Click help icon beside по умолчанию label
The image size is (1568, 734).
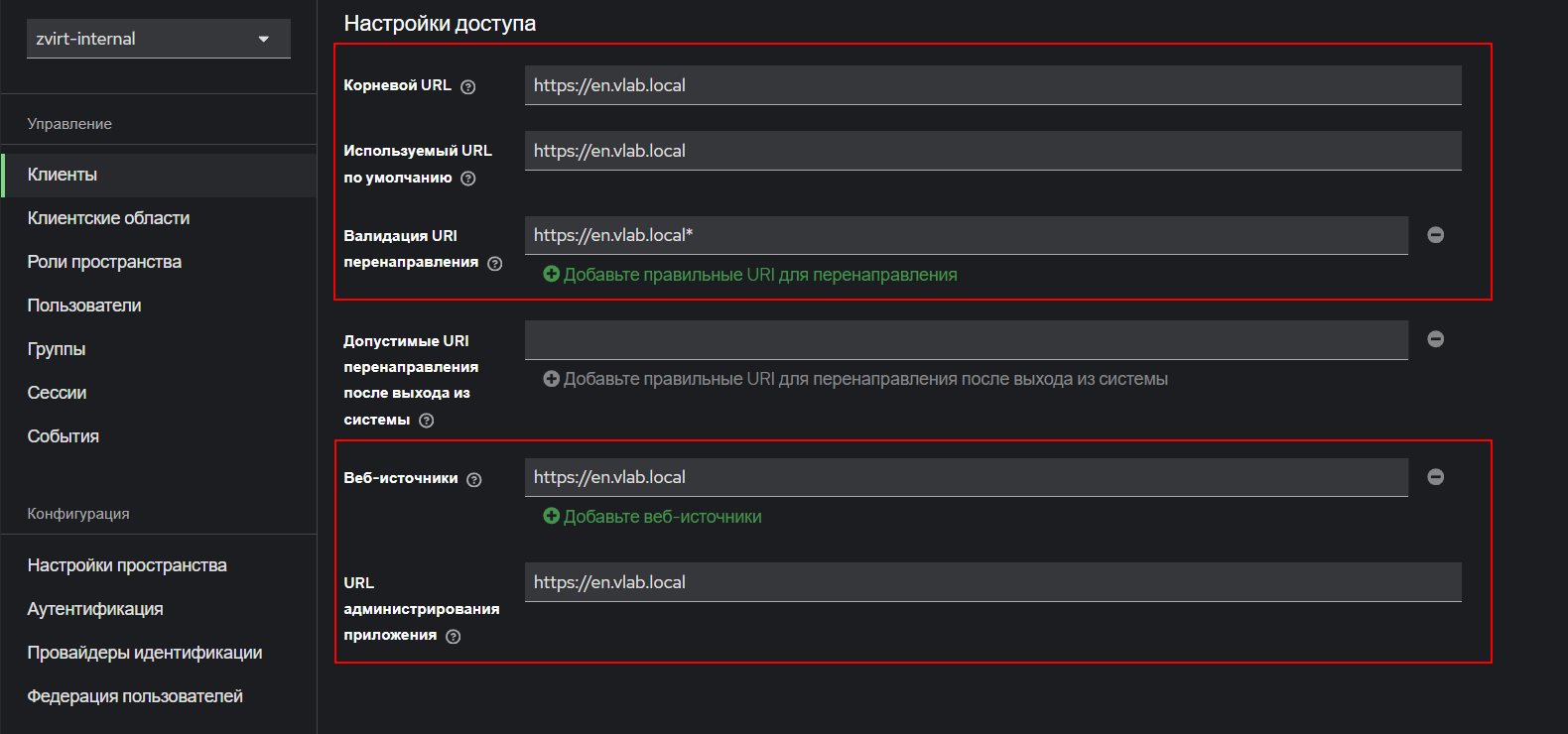coord(468,179)
